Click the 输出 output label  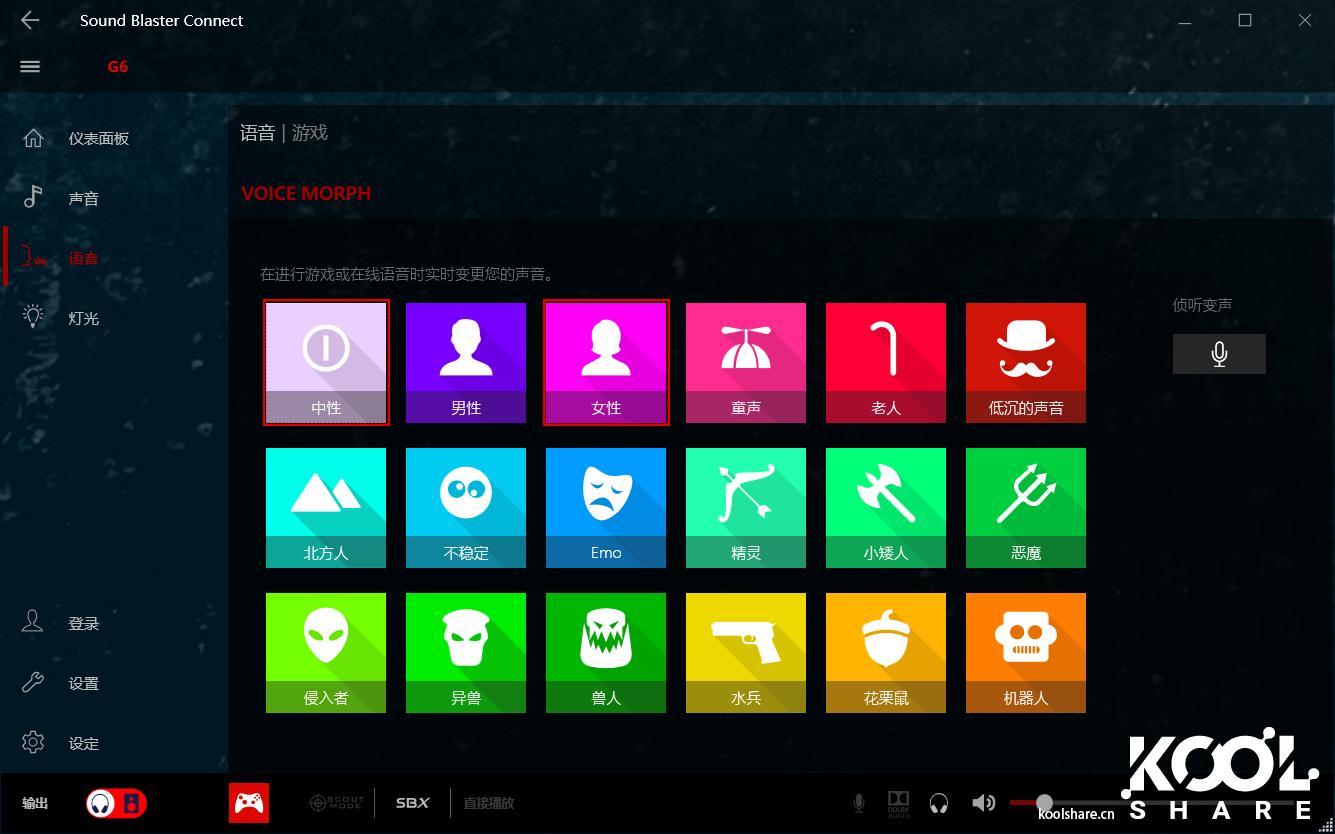(x=35, y=803)
